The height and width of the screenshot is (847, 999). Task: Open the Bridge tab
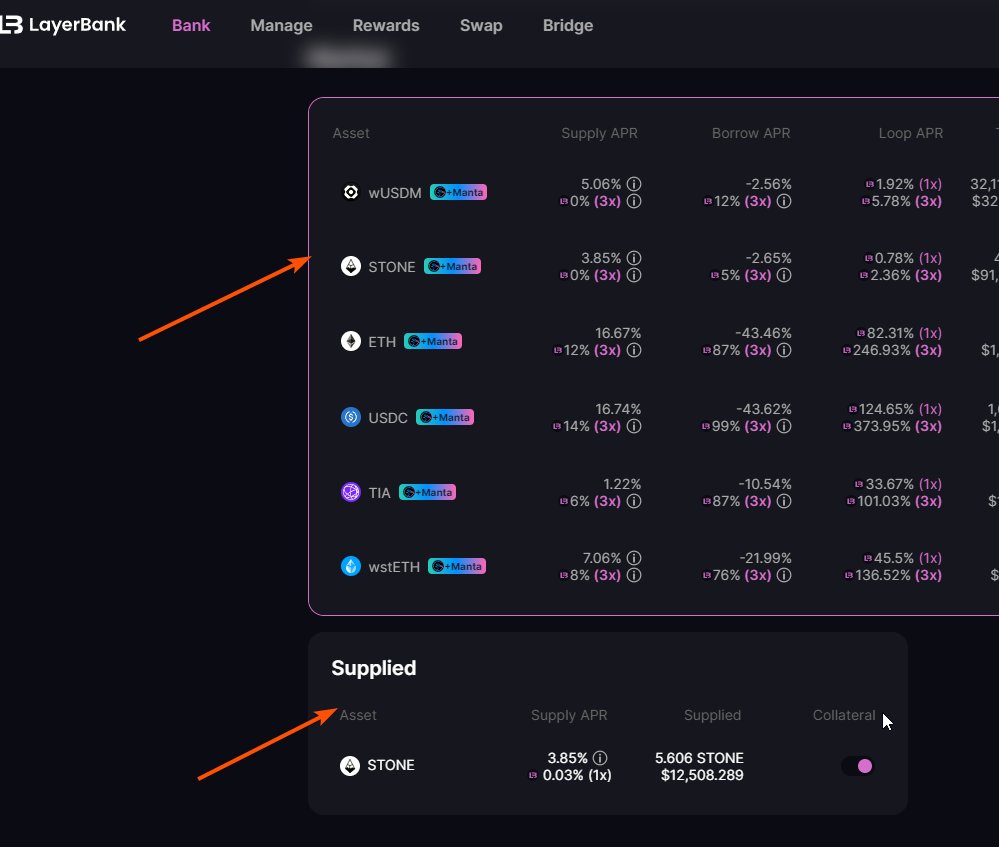pos(568,25)
